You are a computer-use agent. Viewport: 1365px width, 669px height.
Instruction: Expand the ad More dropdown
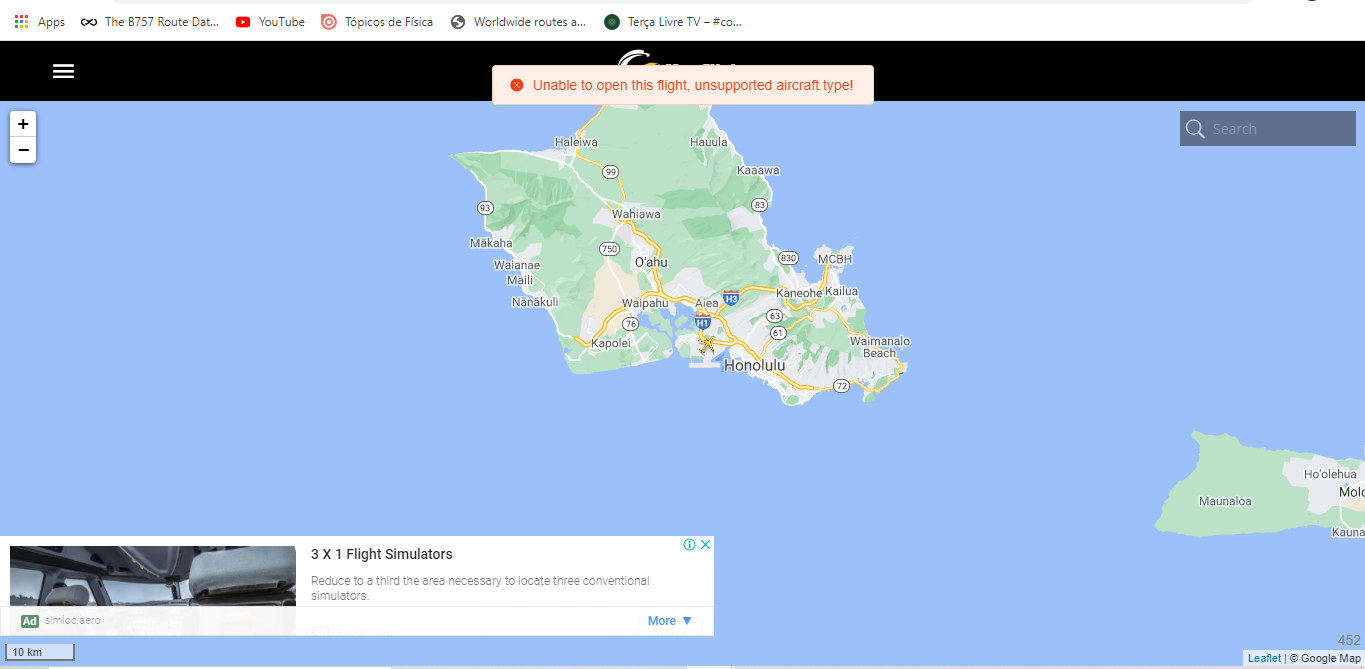click(670, 621)
